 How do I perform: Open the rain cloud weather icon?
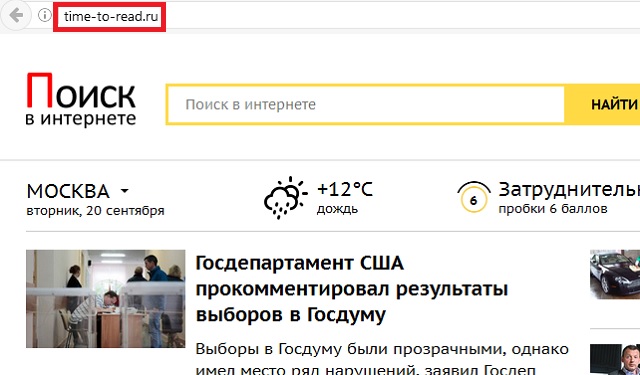pyautogui.click(x=285, y=197)
